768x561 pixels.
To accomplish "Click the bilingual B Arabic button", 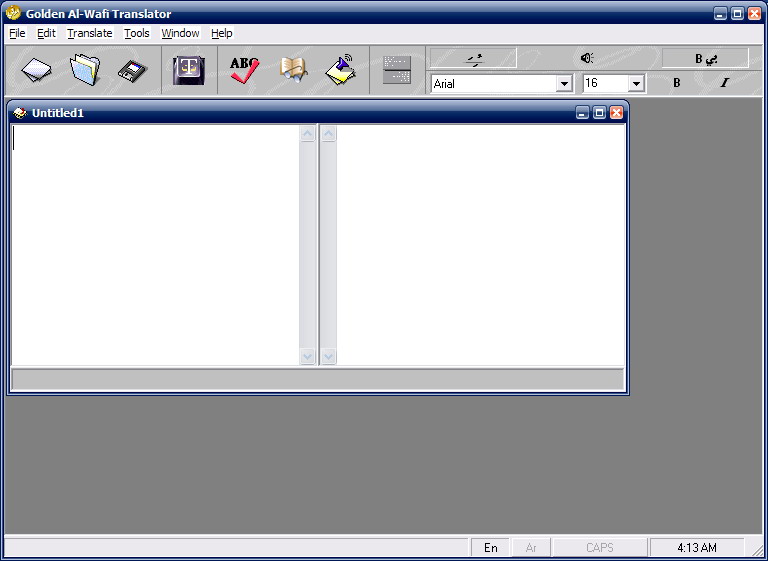I will point(705,58).
